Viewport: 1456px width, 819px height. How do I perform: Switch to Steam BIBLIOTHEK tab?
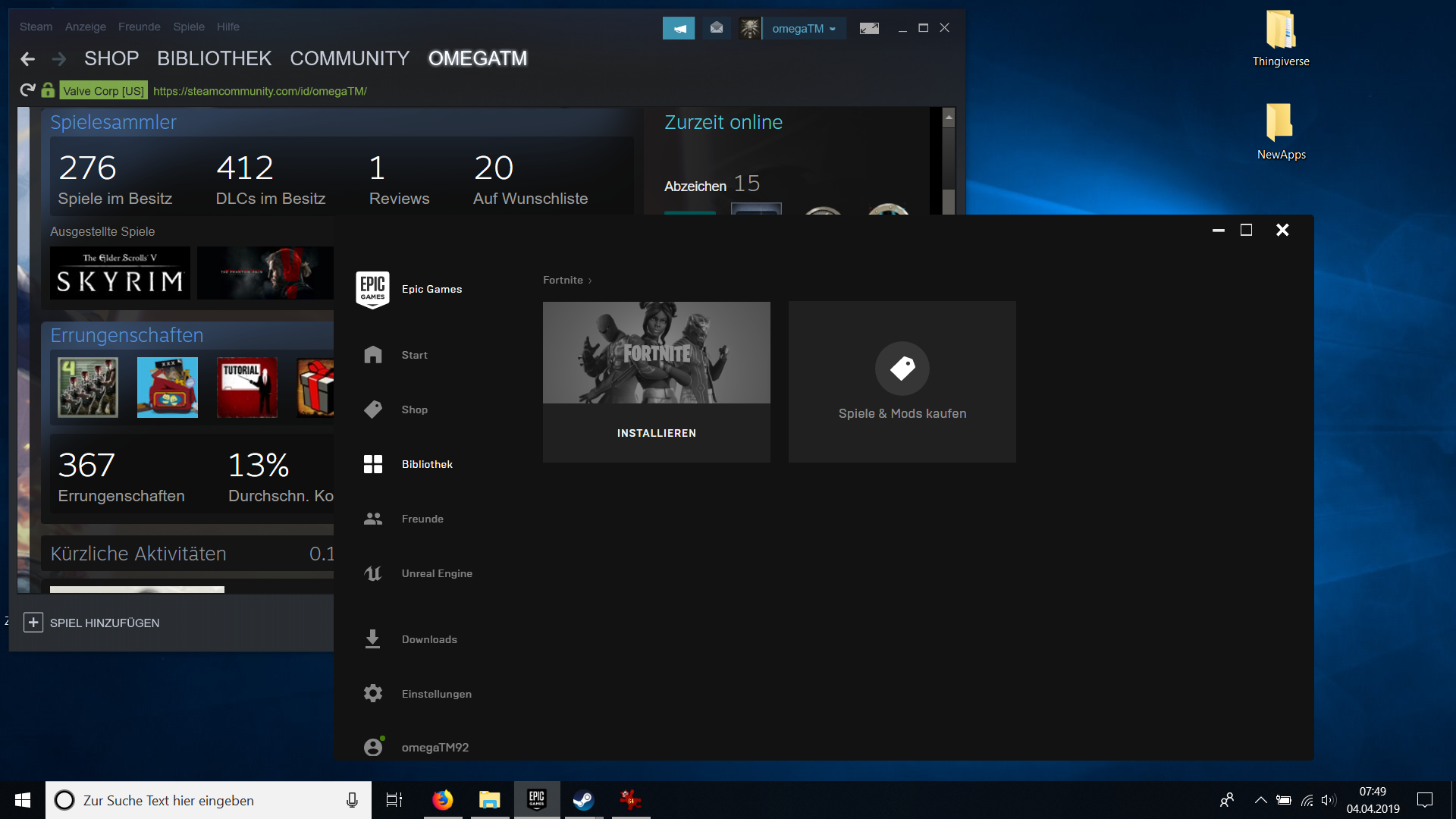[214, 58]
